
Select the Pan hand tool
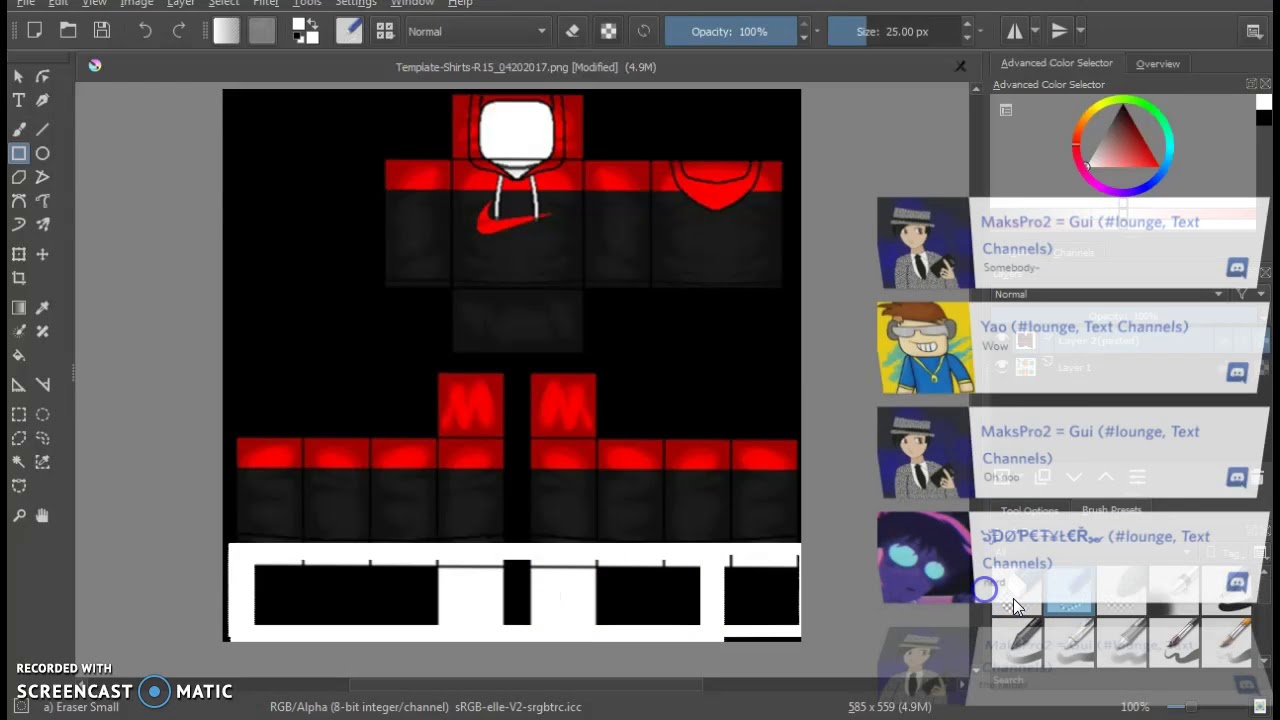43,516
